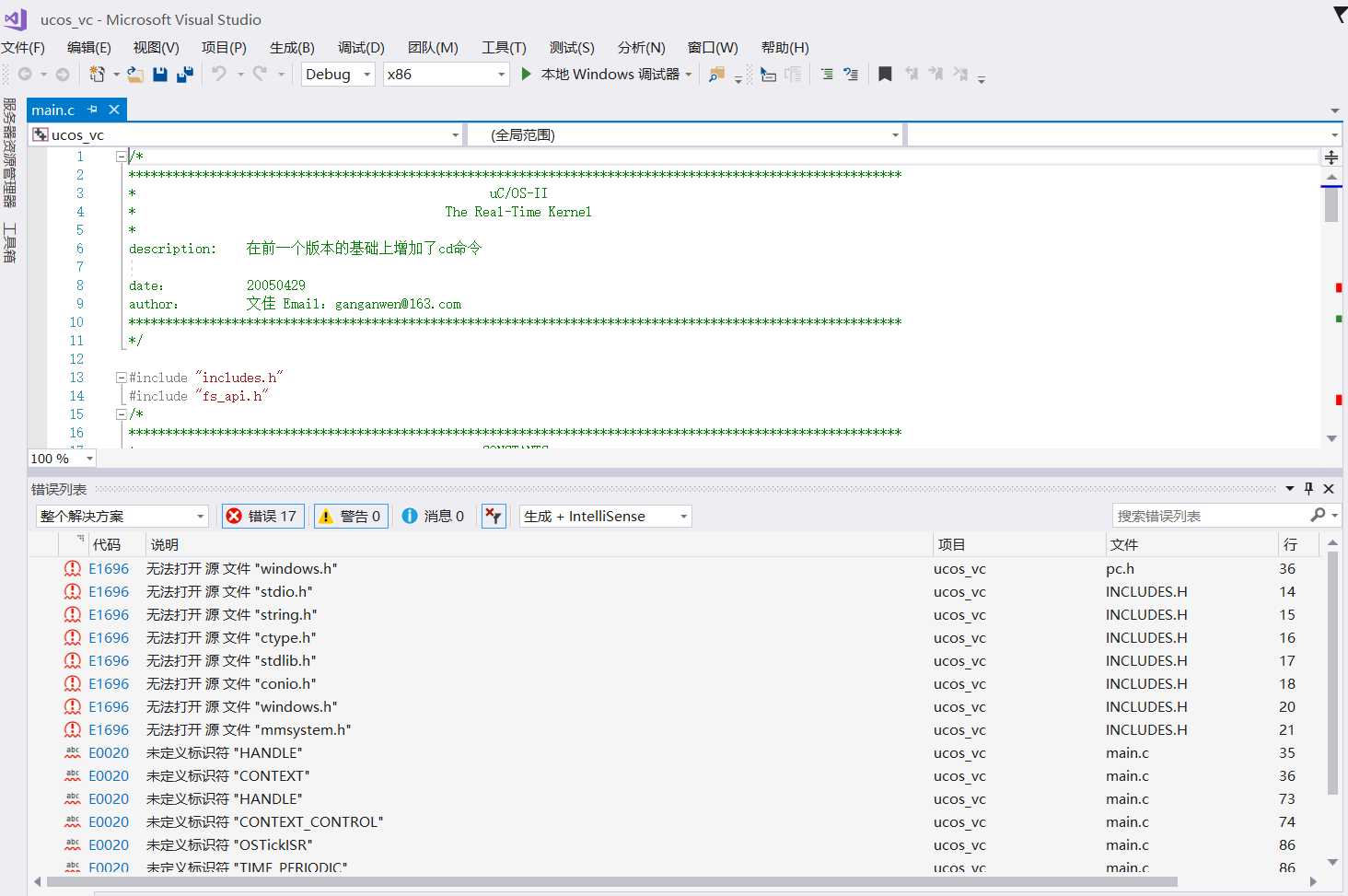Close the error list panel
This screenshot has width=1348, height=896.
tap(1329, 489)
